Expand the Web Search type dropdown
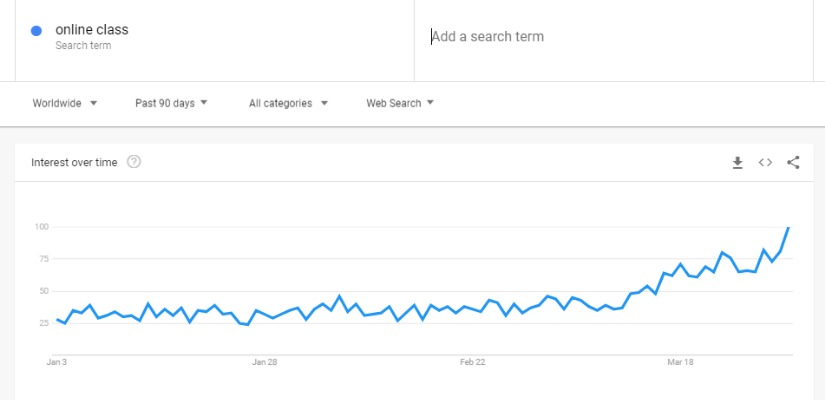 point(400,103)
